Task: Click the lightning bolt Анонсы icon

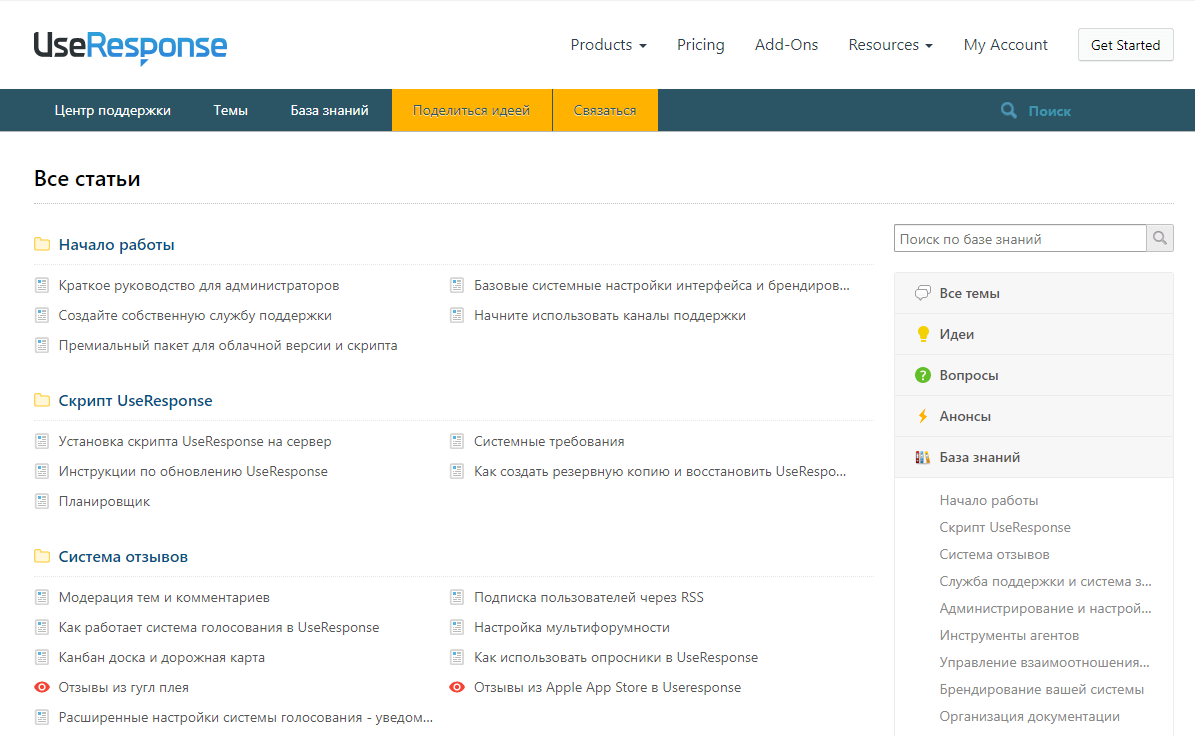Action: point(922,417)
